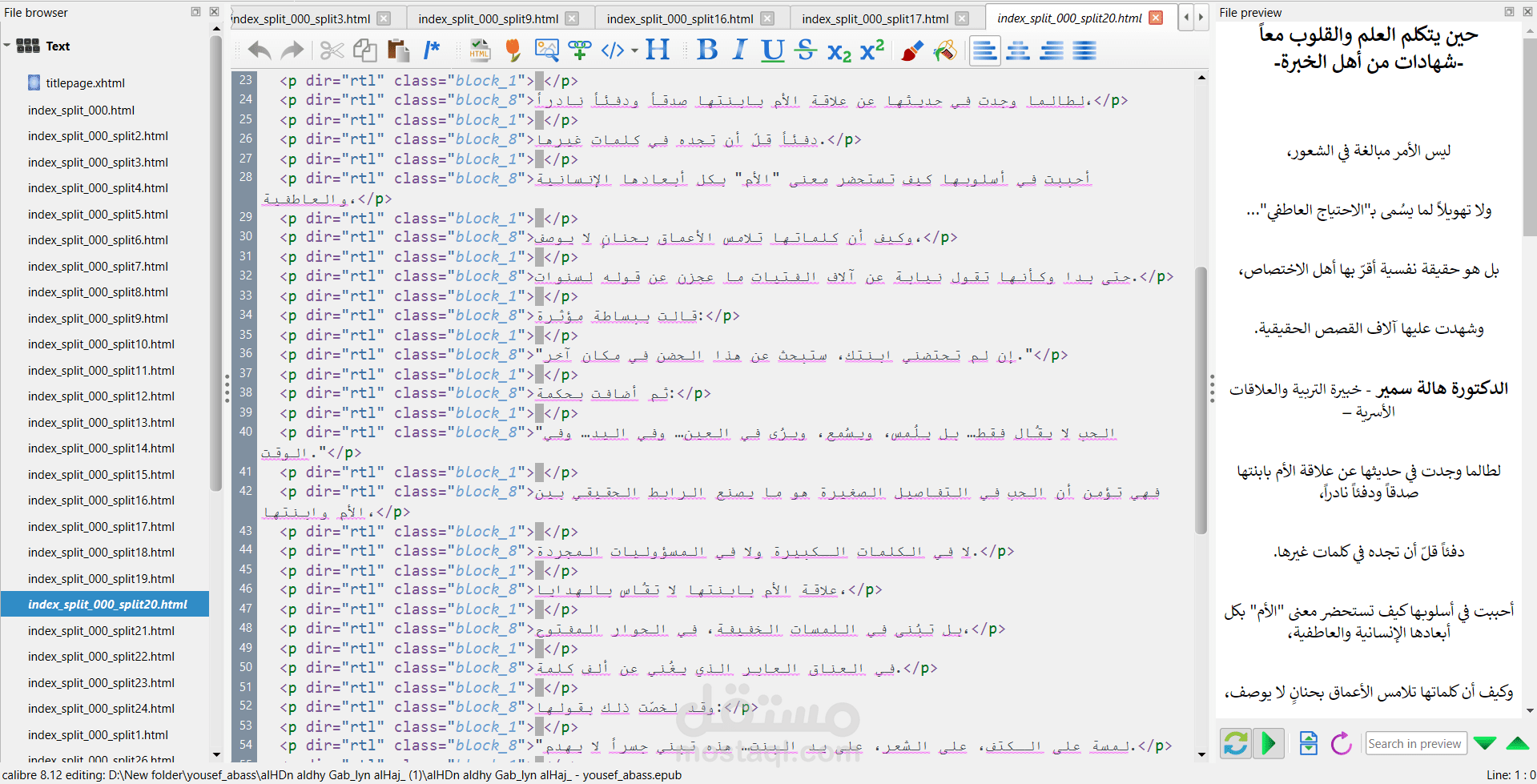
Task: Click the Undo arrow in the toolbar
Action: click(x=260, y=50)
